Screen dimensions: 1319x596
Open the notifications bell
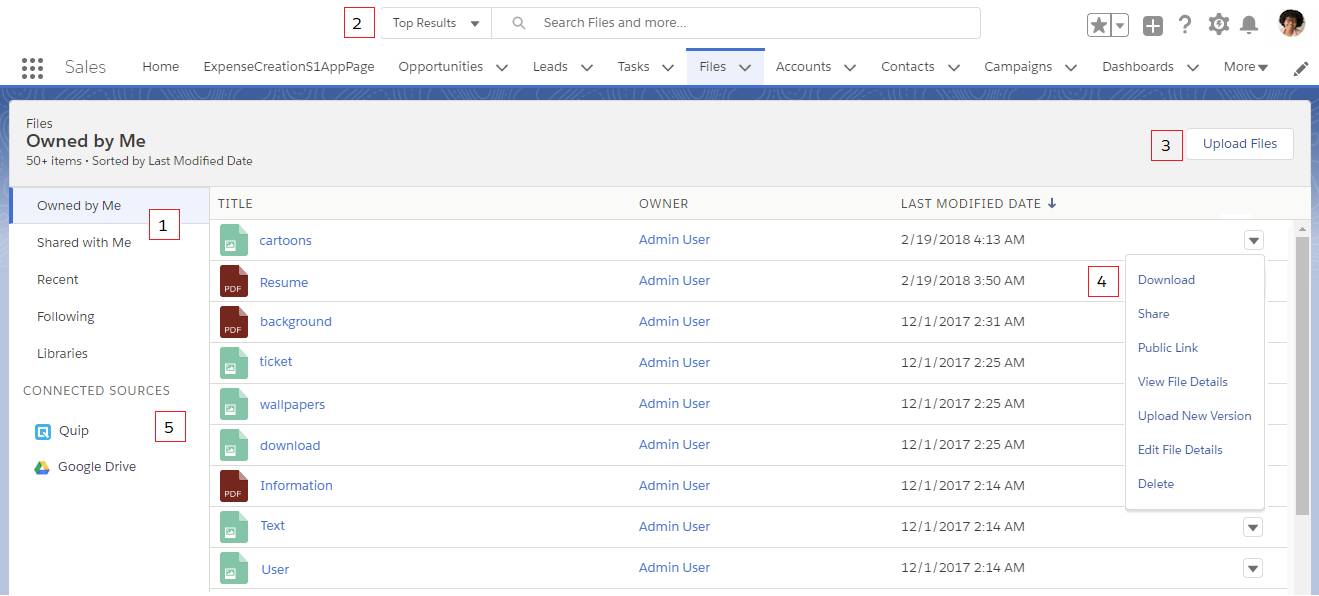pyautogui.click(x=1249, y=25)
